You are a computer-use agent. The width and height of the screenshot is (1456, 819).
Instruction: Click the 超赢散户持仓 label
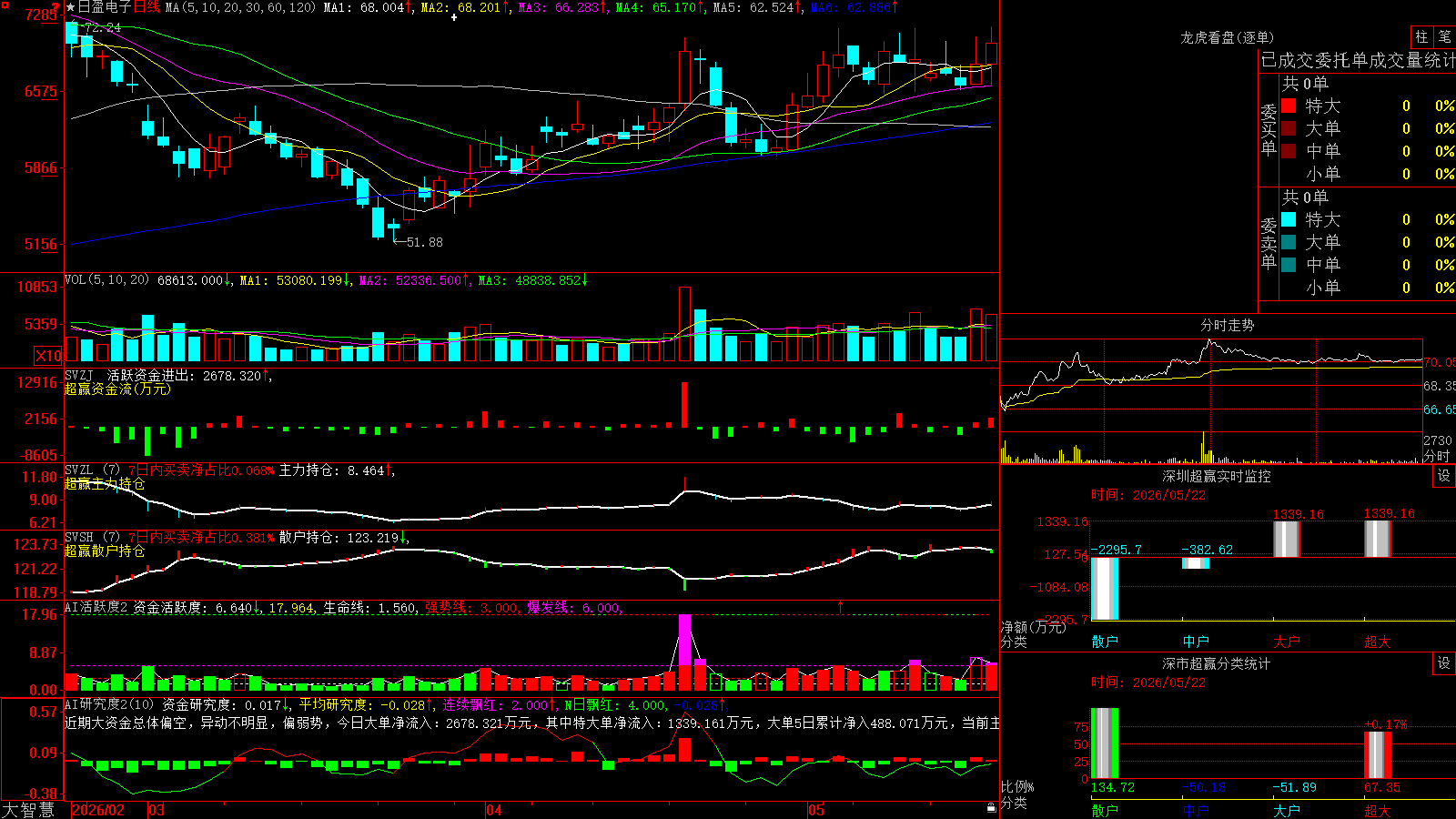point(105,551)
